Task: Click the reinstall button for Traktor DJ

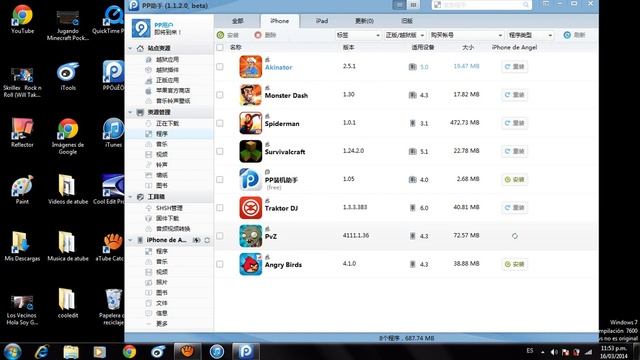Action: pos(514,207)
